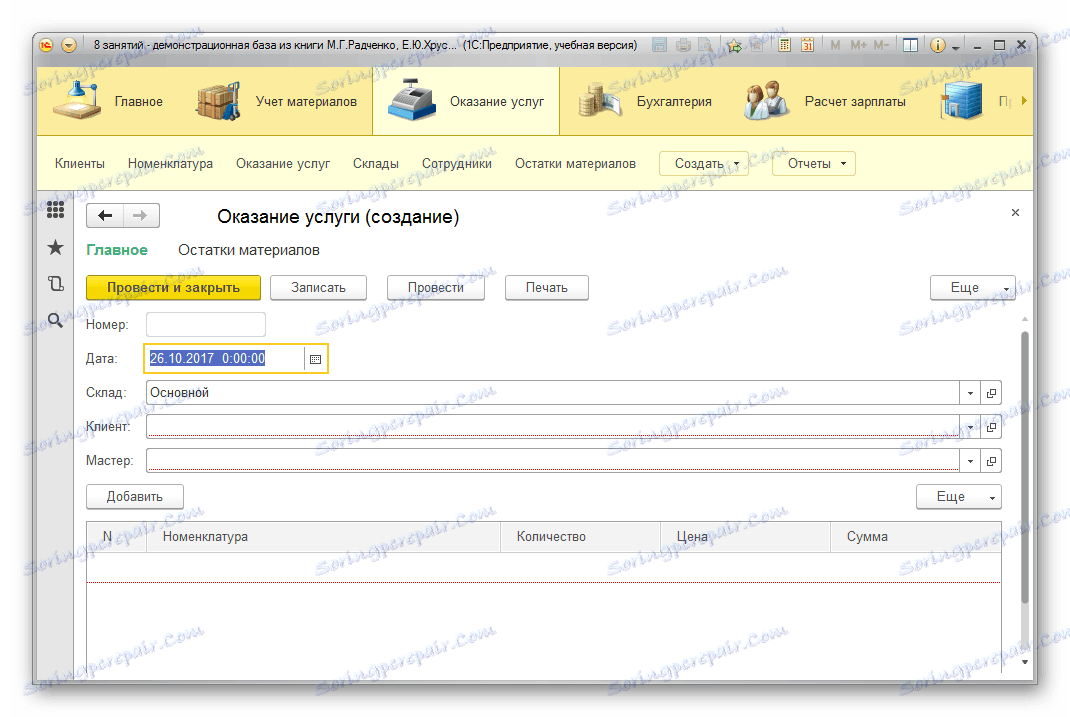The height and width of the screenshot is (717, 1070).
Task: Open the partially visible building section
Action: pyautogui.click(x=974, y=101)
